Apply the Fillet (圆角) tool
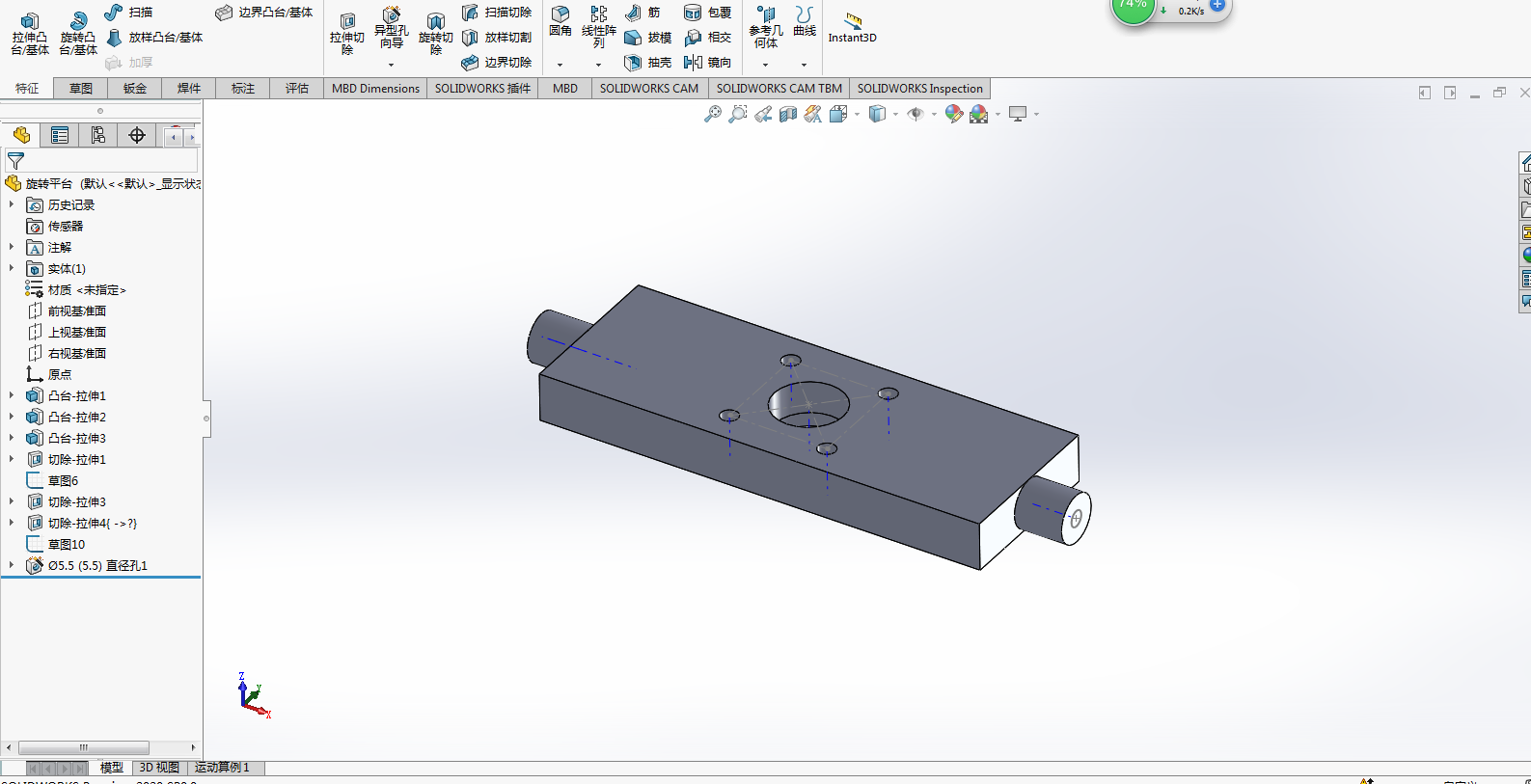Image resolution: width=1531 pixels, height=784 pixels. coord(560,21)
